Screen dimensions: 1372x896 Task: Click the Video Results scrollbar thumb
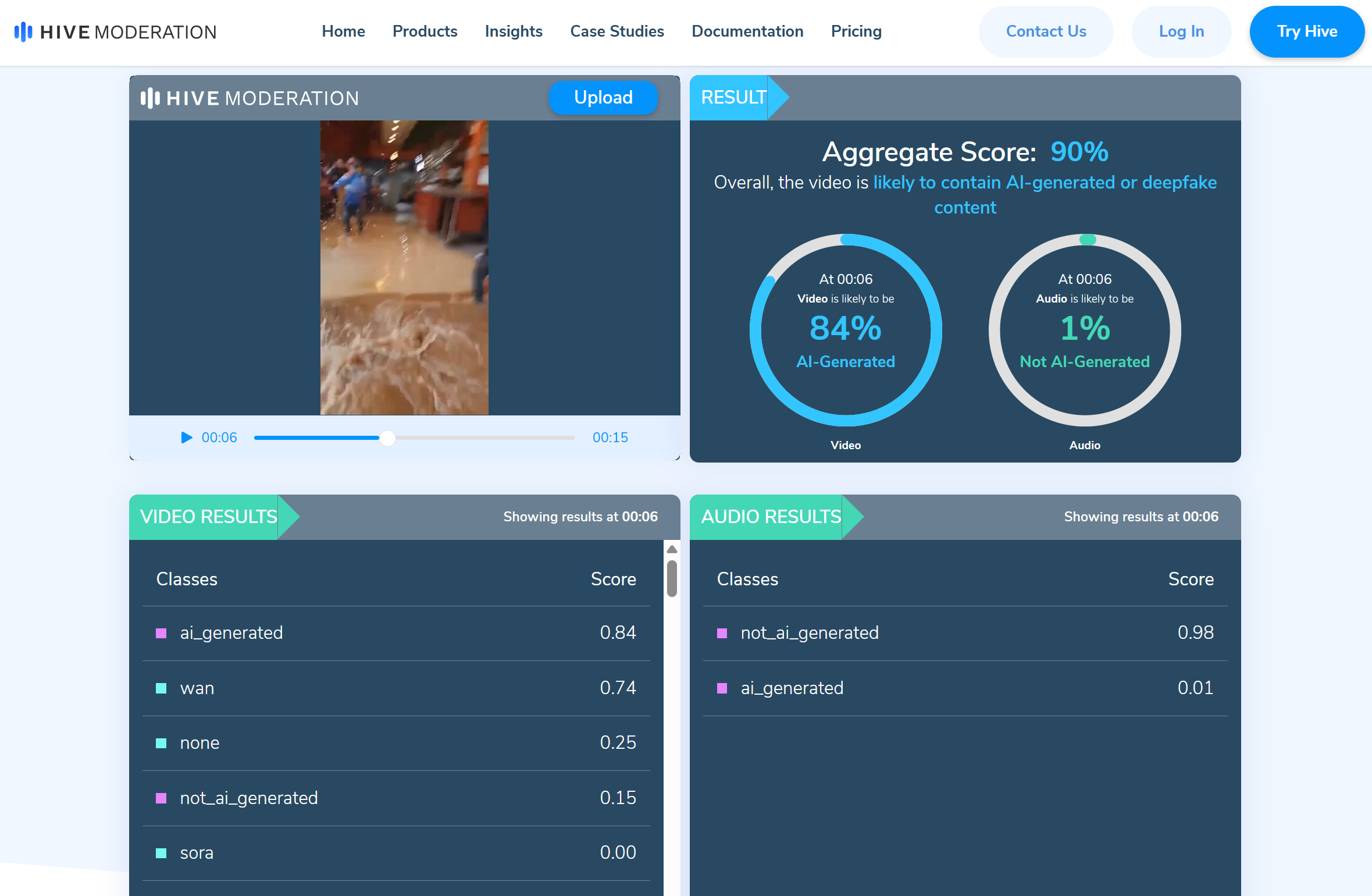(x=672, y=578)
